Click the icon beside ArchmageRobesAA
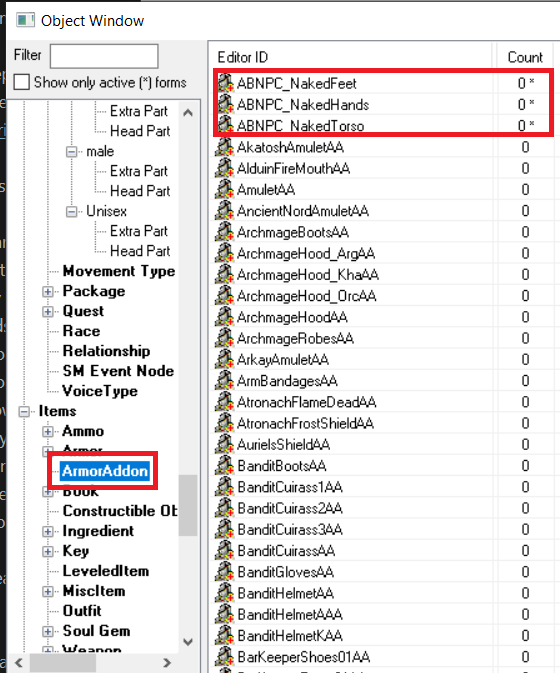Image resolution: width=560 pixels, height=673 pixels. (x=225, y=338)
